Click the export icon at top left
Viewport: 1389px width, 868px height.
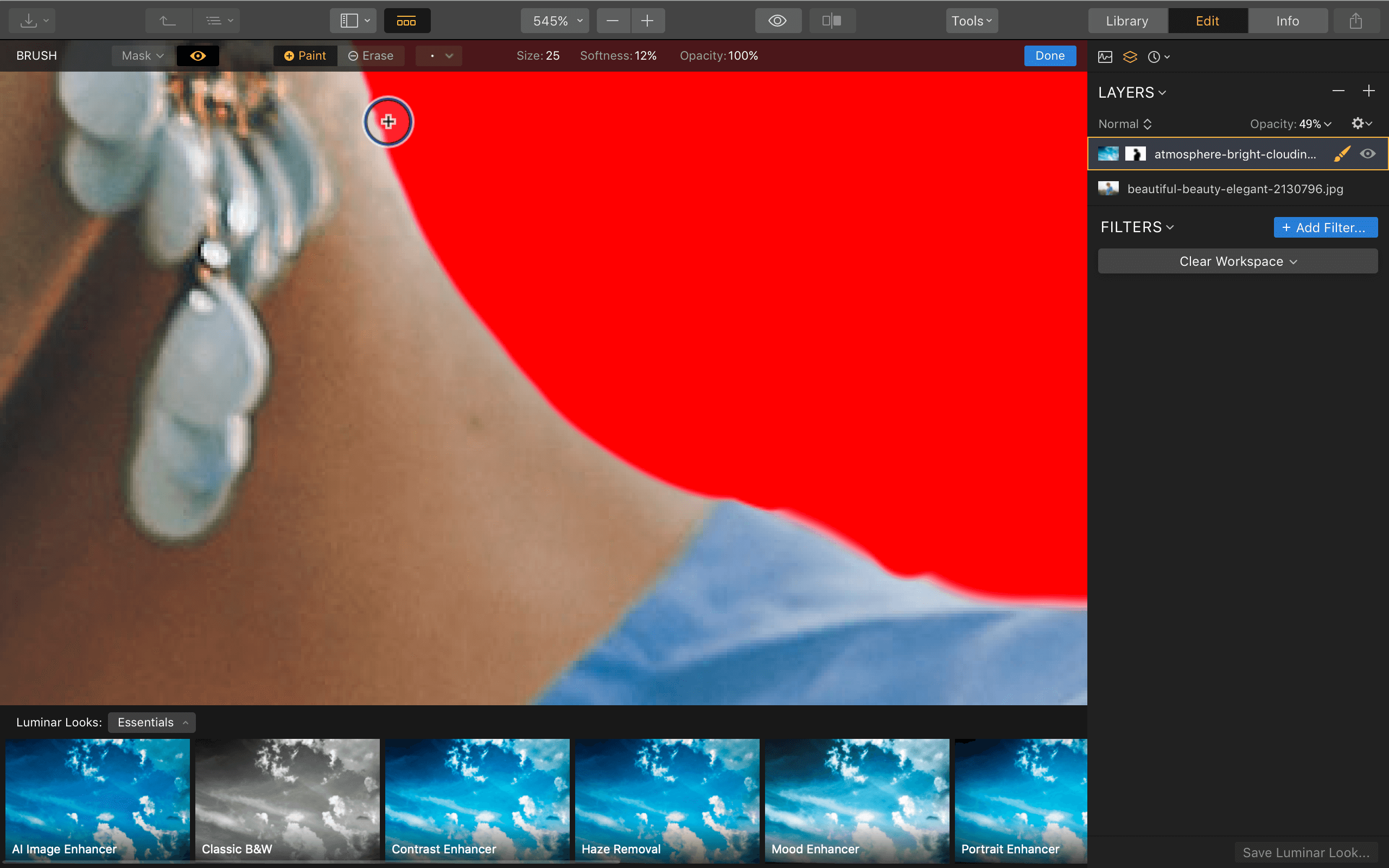point(28,20)
